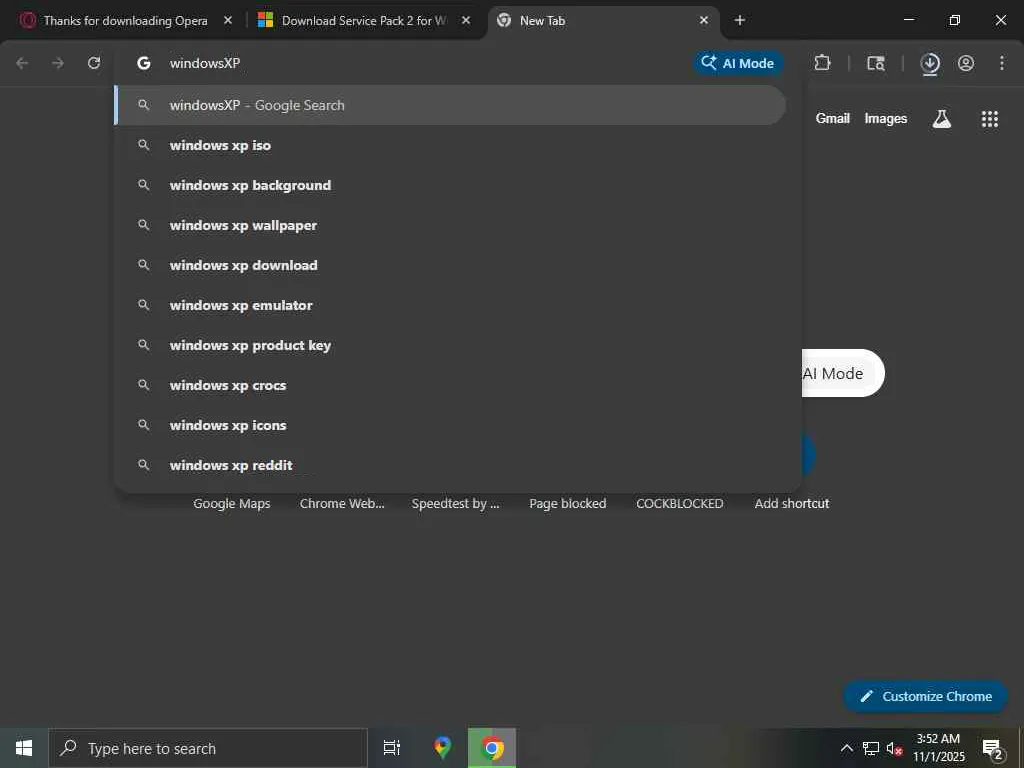Screen dimensions: 1024x768
Task: Open Google Maps taskbar icon
Action: (443, 748)
